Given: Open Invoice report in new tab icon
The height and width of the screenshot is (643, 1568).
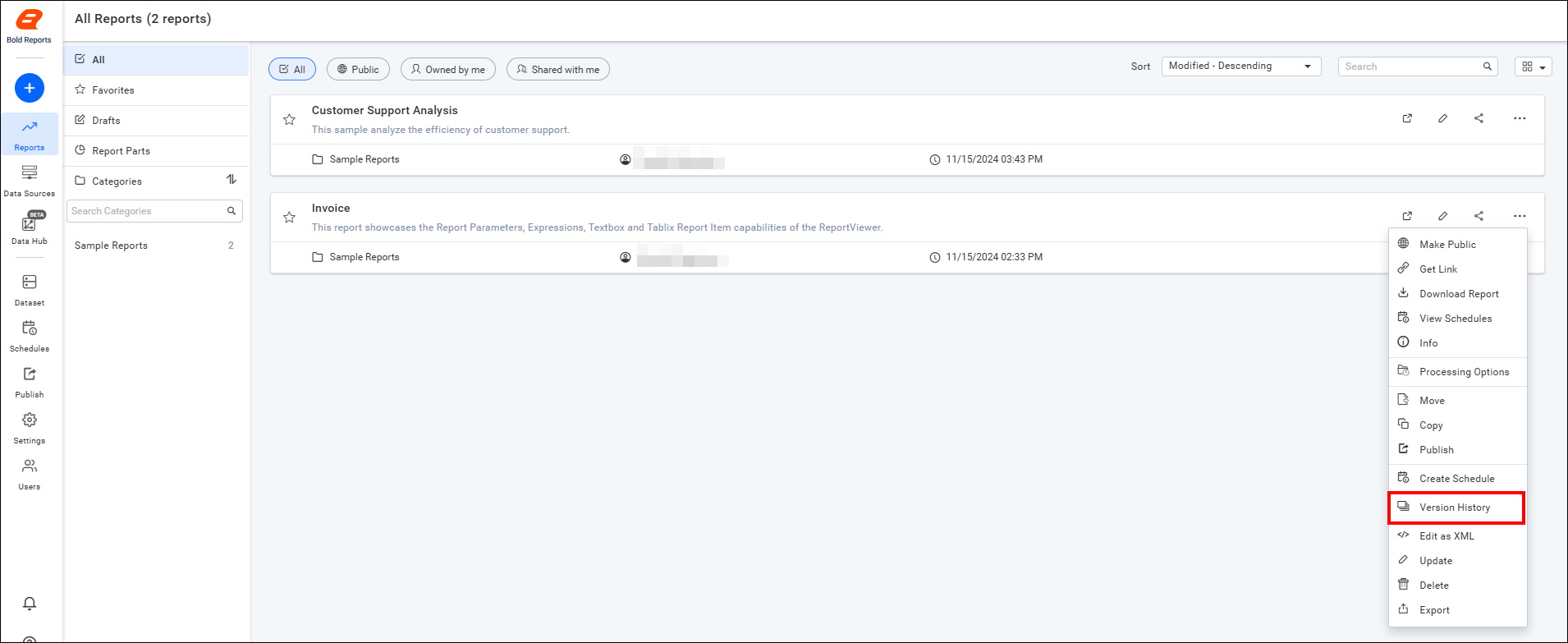Looking at the screenshot, I should coord(1407,216).
